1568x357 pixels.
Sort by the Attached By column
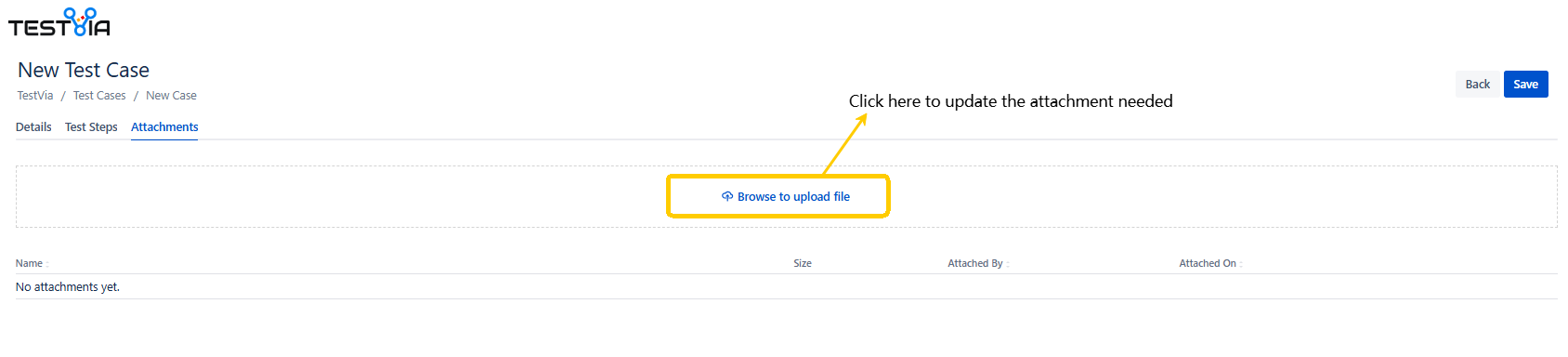click(975, 264)
